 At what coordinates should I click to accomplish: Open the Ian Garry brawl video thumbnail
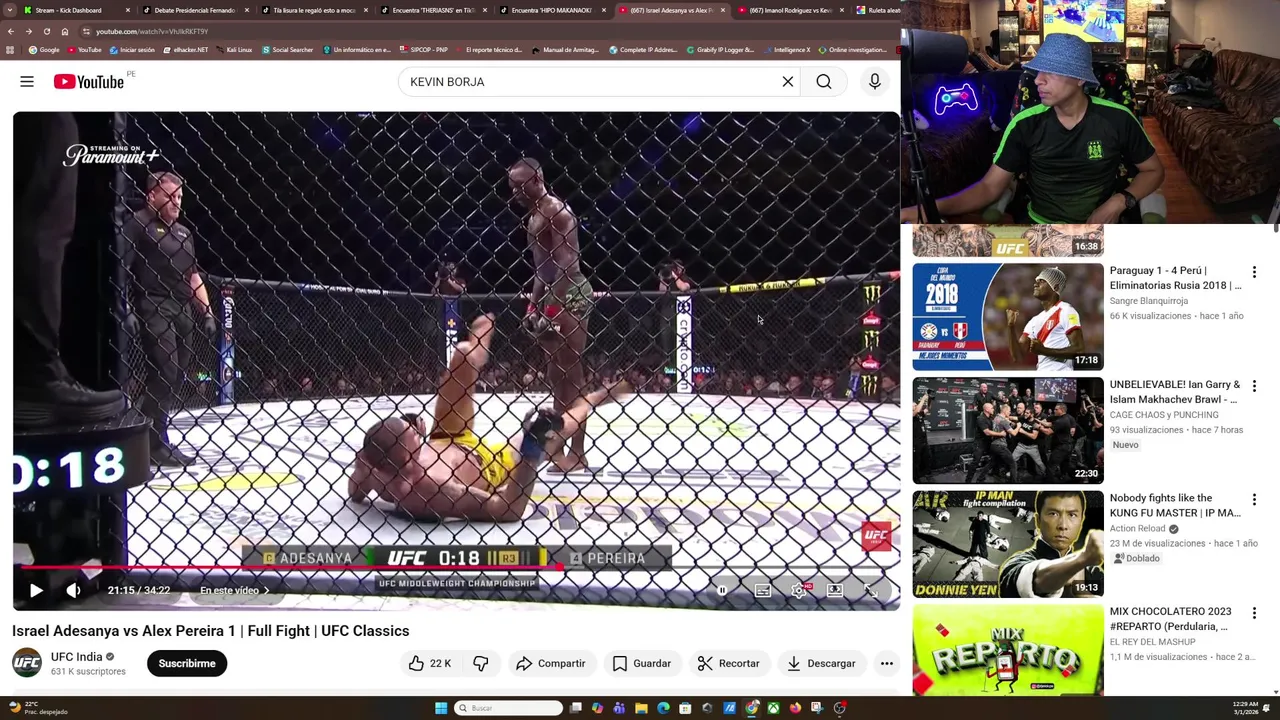click(x=1008, y=431)
